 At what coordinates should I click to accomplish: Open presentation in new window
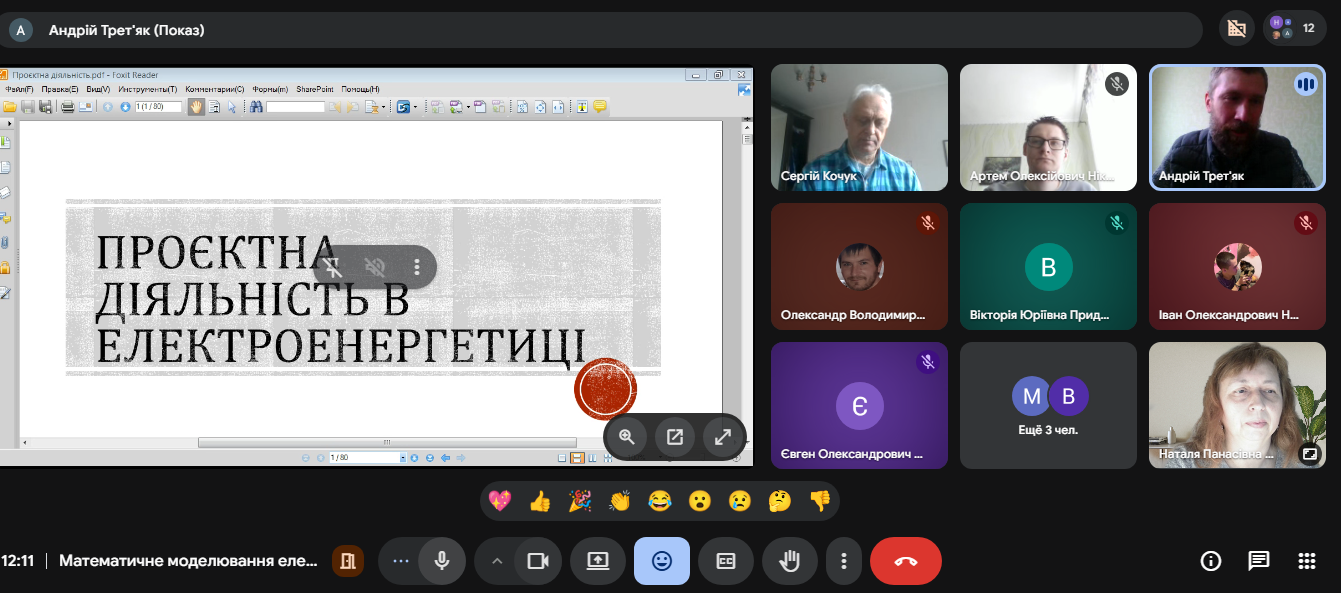(x=675, y=436)
